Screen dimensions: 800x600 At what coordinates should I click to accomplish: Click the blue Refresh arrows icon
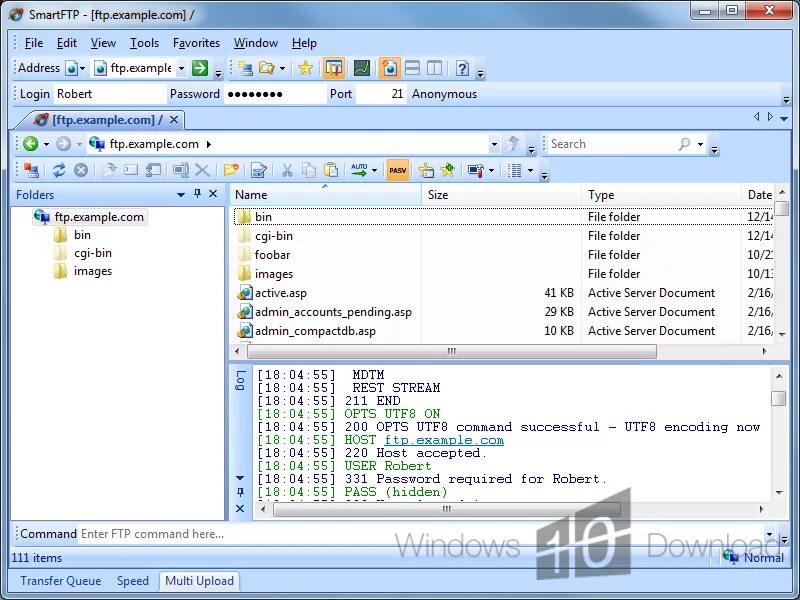tap(59, 170)
